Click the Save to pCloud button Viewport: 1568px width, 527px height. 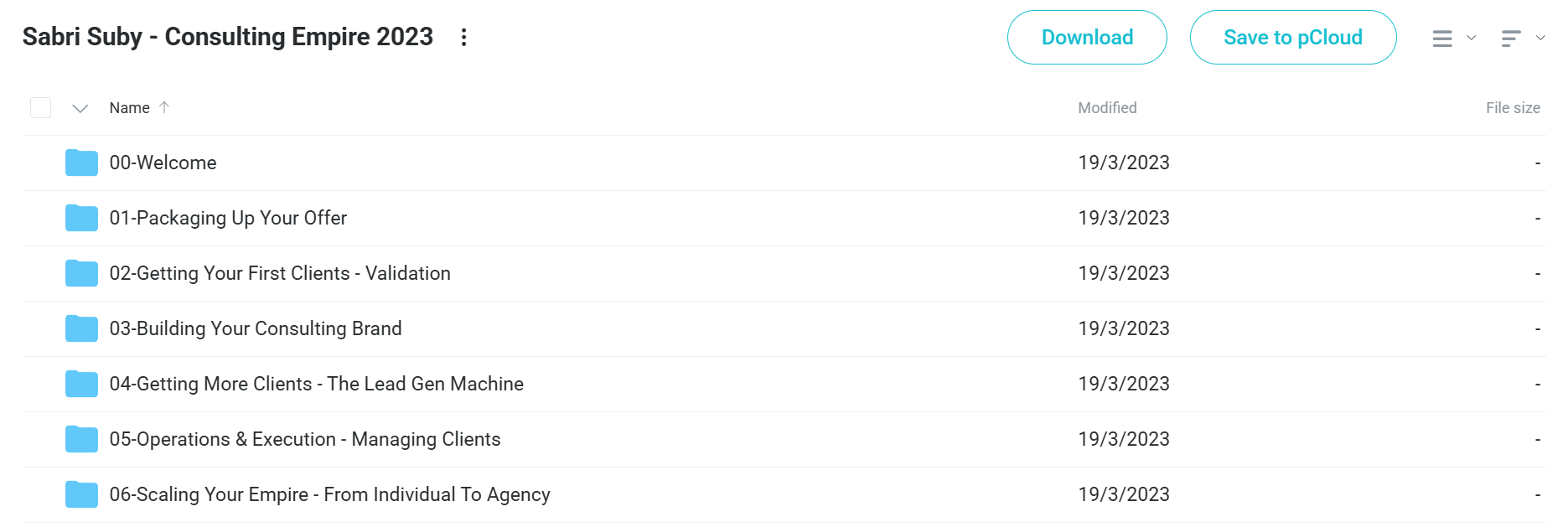point(1293,38)
